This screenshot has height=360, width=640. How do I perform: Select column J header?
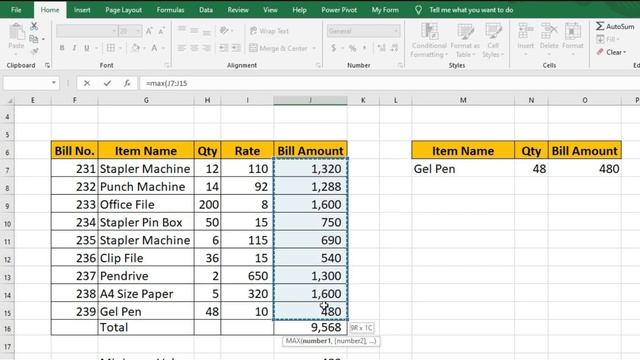[x=310, y=100]
